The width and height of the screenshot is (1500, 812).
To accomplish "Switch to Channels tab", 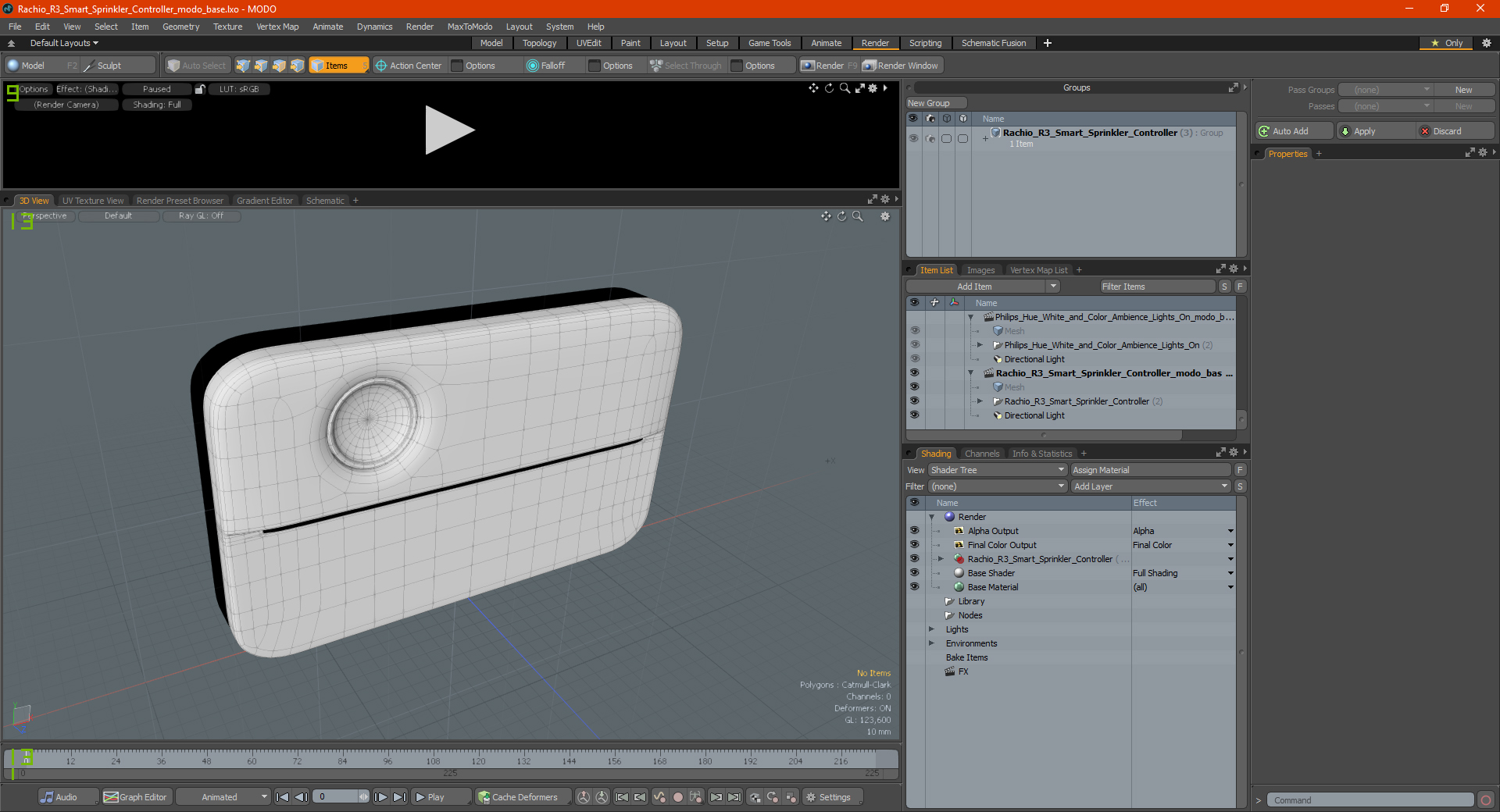I will tap(981, 454).
